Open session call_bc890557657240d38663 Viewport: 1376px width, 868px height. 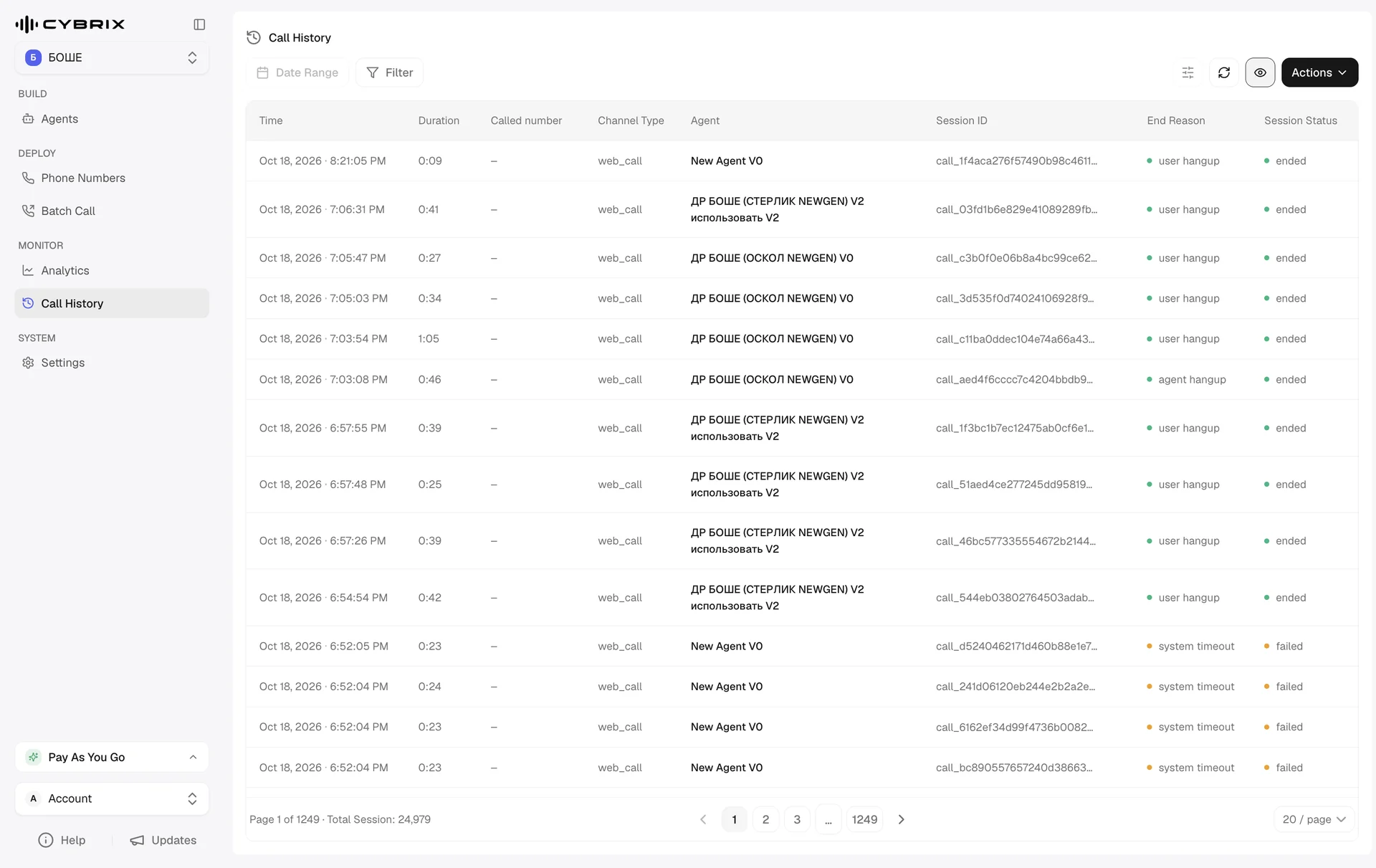tap(1014, 767)
